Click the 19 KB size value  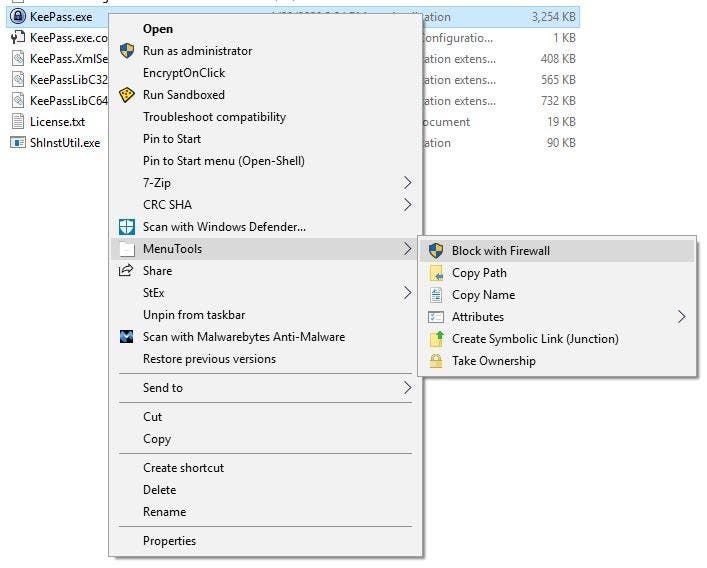pyautogui.click(x=561, y=122)
